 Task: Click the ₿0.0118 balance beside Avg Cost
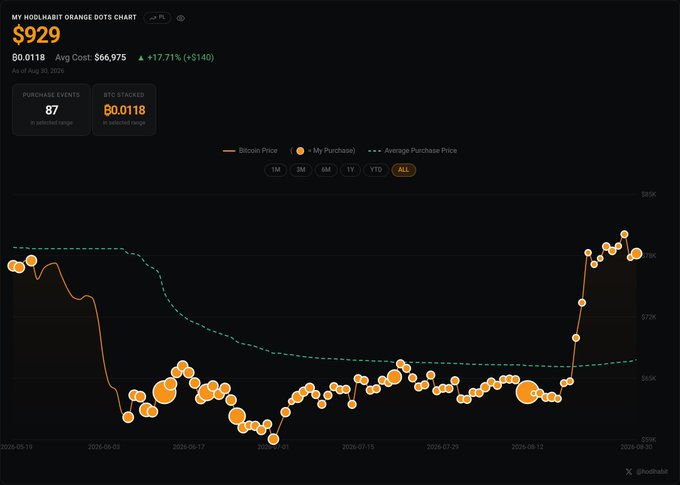click(x=29, y=57)
